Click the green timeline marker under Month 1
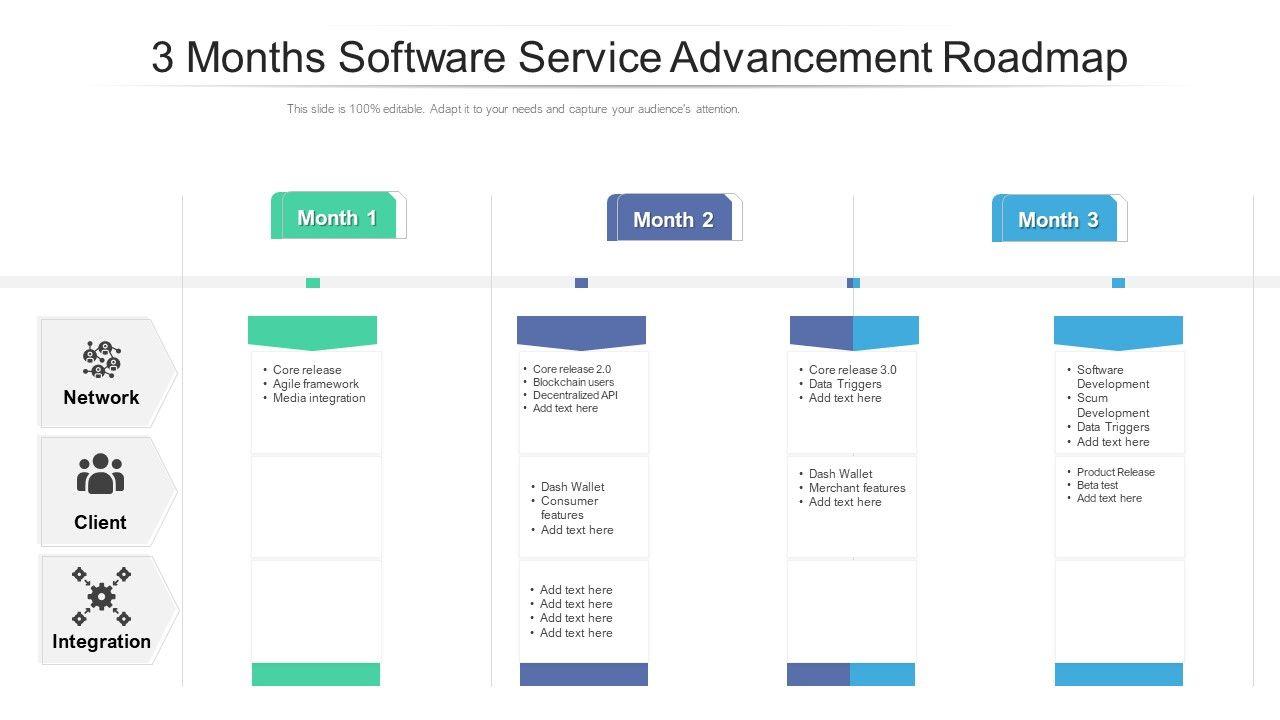Image resolution: width=1280 pixels, height=720 pixels. (x=313, y=283)
